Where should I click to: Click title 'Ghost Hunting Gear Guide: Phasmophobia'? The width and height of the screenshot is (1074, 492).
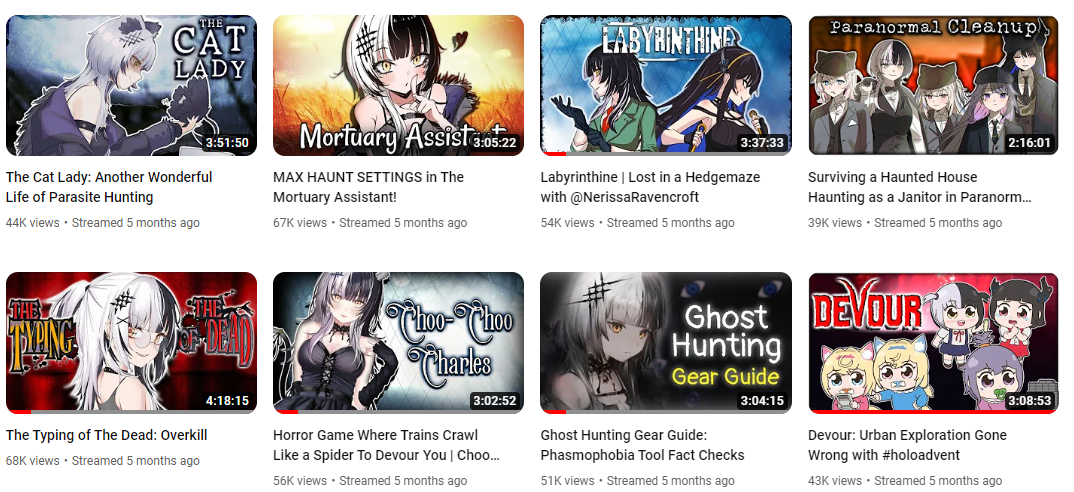(x=642, y=445)
